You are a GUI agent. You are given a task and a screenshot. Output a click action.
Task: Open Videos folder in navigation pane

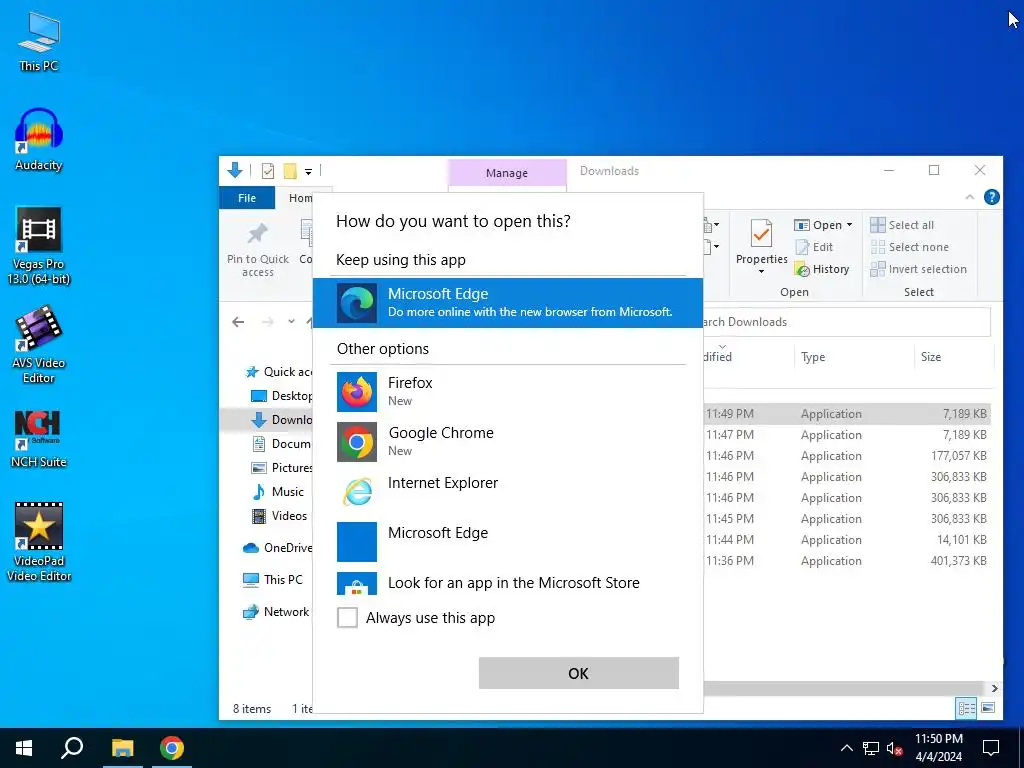click(x=280, y=516)
